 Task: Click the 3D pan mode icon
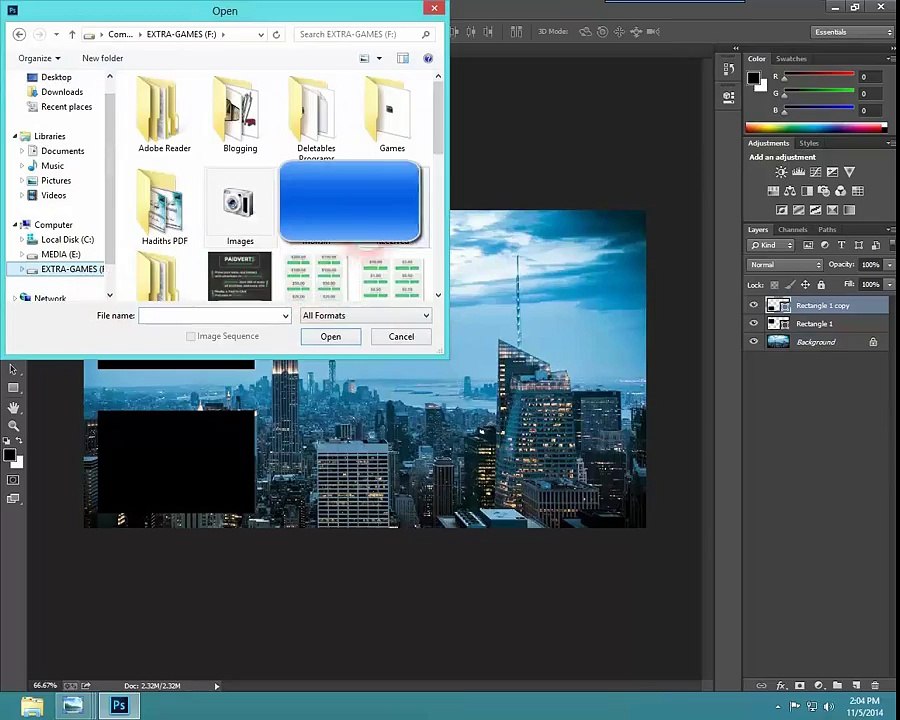619,32
